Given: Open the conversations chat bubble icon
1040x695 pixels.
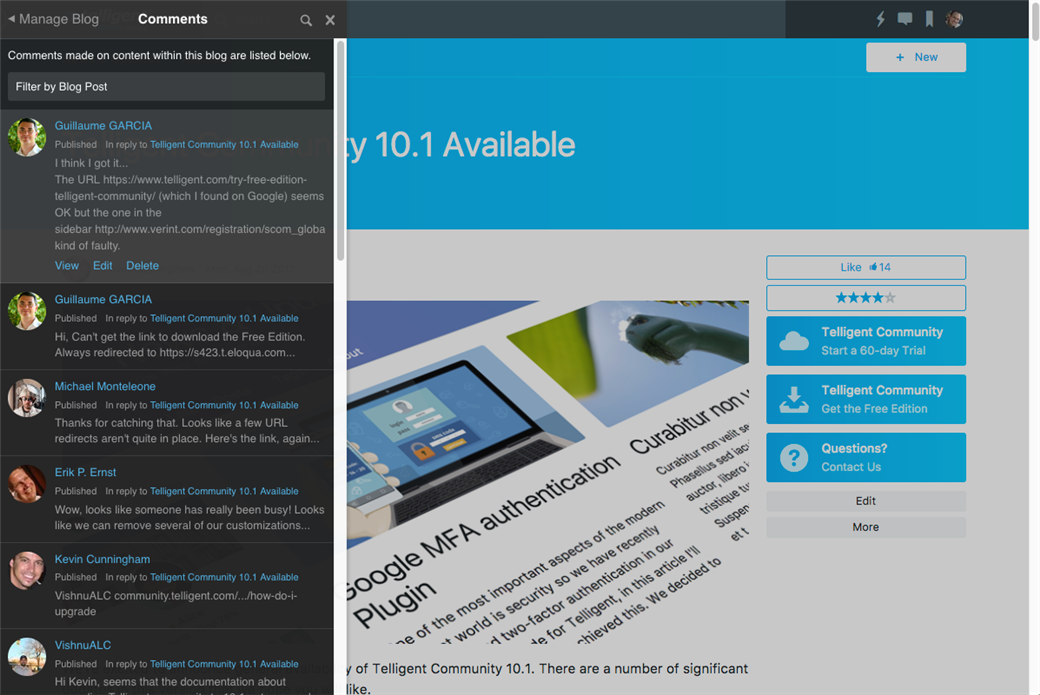Looking at the screenshot, I should click(x=905, y=19).
